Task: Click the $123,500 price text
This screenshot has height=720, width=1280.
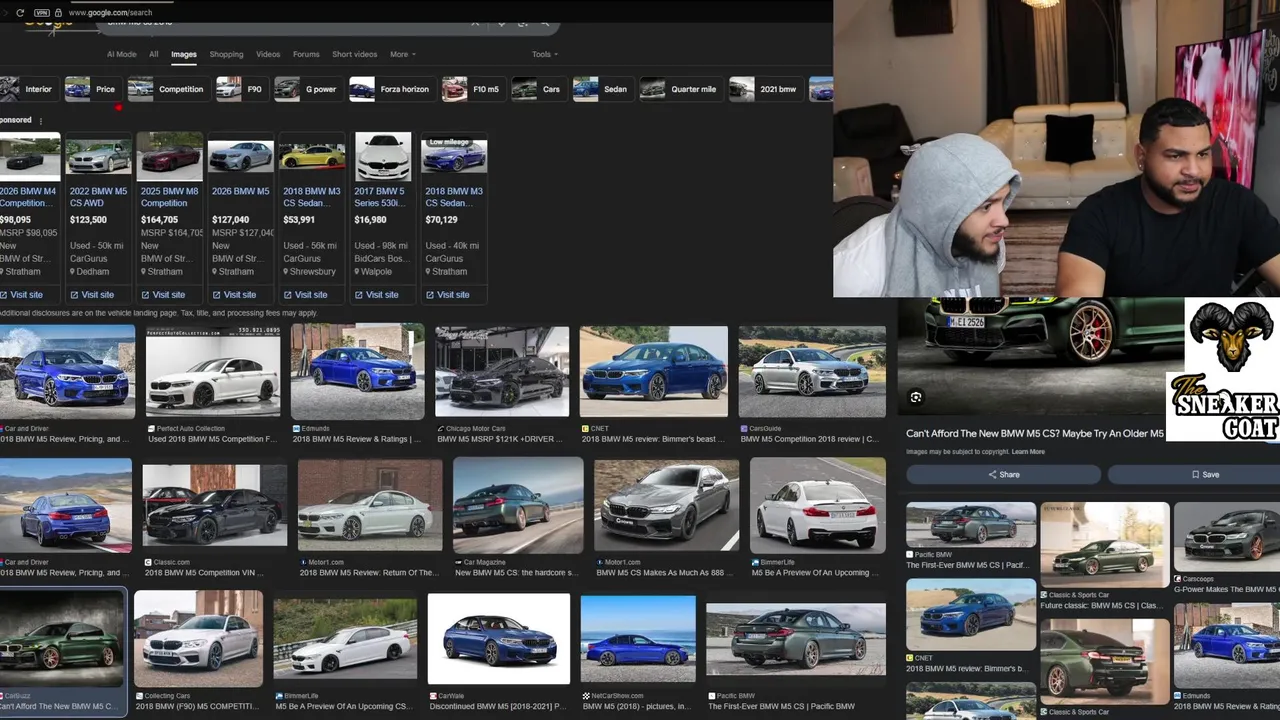Action: pos(88,220)
